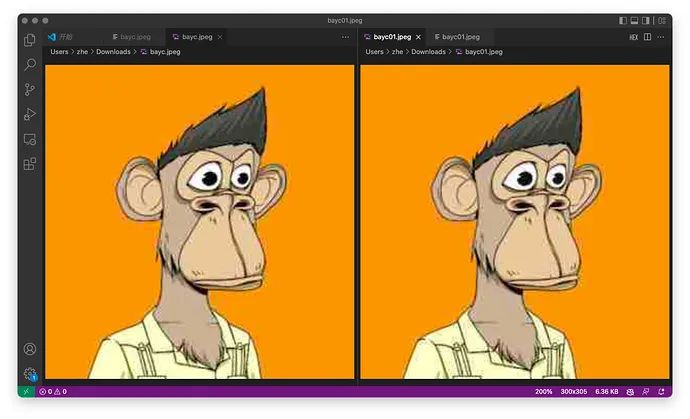The width and height of the screenshot is (690, 419).
Task: Click the left bayc.jpeg ape image preview
Action: [200, 222]
